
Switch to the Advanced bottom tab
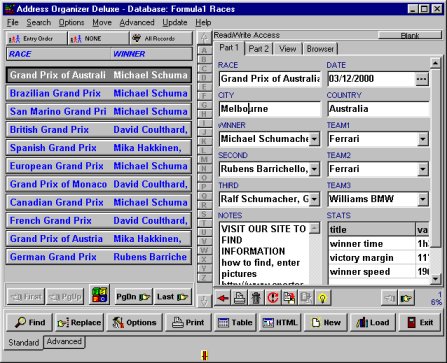point(64,341)
